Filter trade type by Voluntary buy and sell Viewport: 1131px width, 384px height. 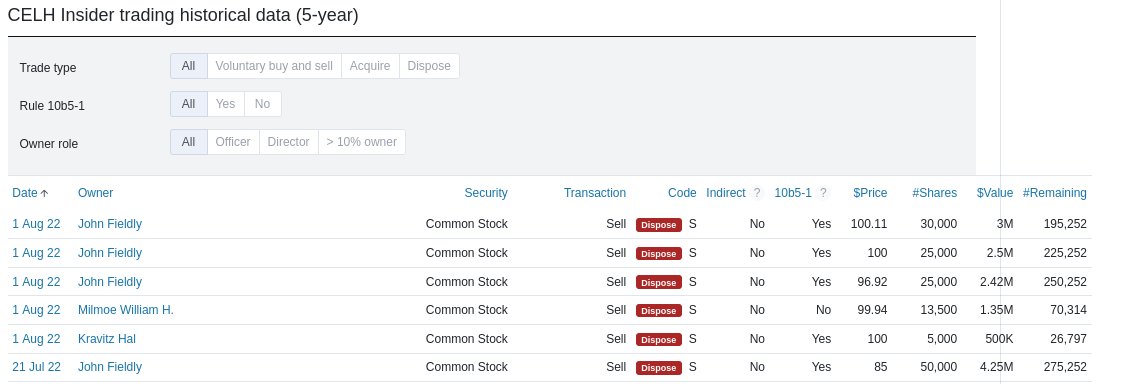pos(274,66)
